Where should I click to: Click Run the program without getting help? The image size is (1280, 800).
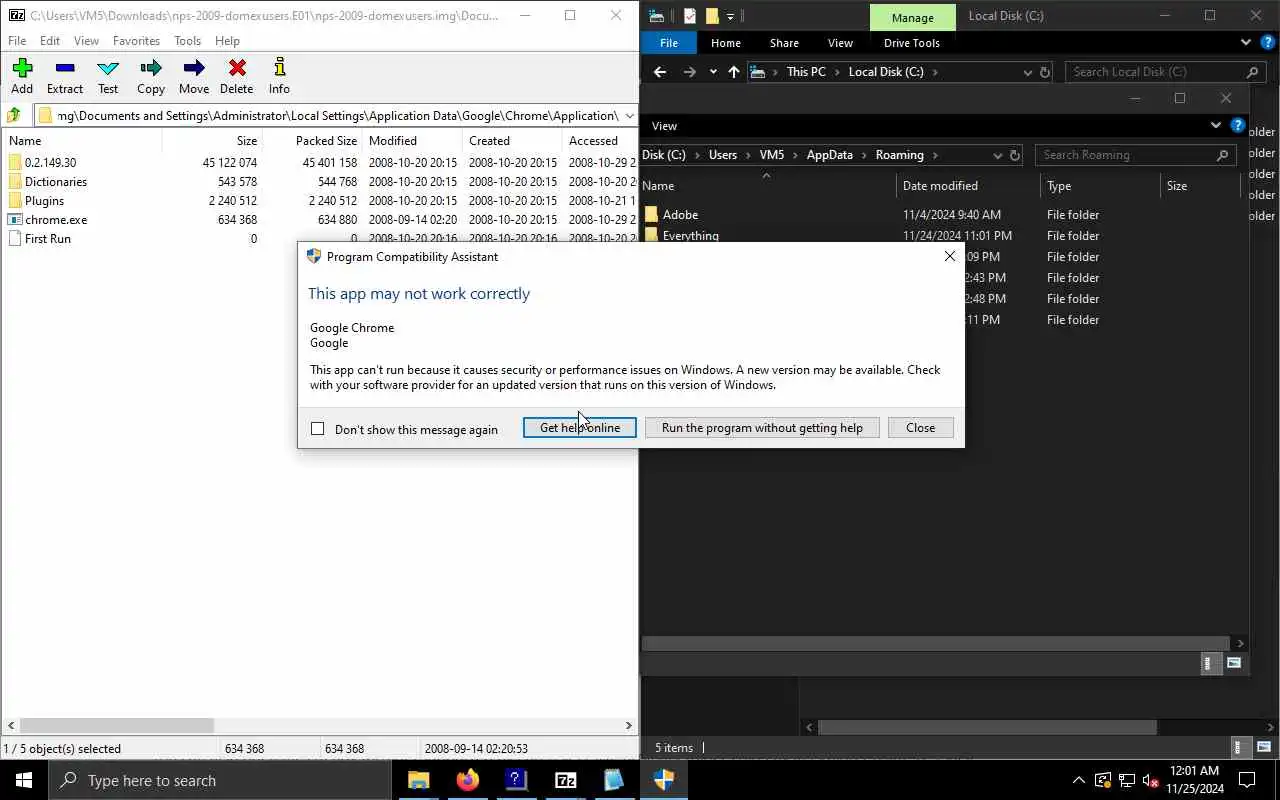pos(762,427)
